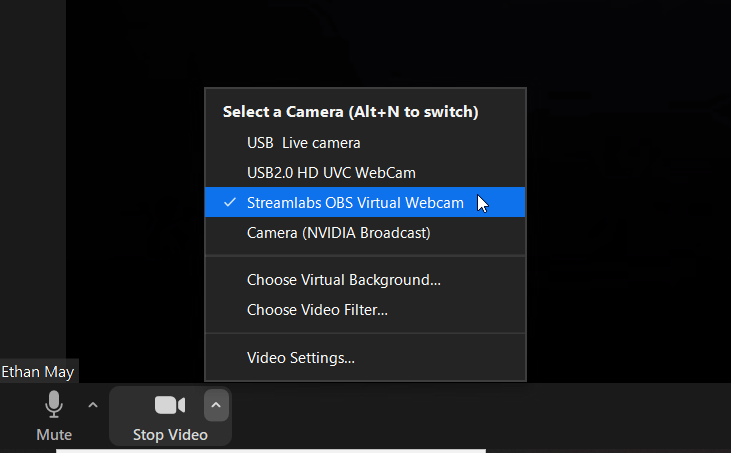This screenshot has height=453, width=731.
Task: Open Video Settings from the menu
Action: 300,357
